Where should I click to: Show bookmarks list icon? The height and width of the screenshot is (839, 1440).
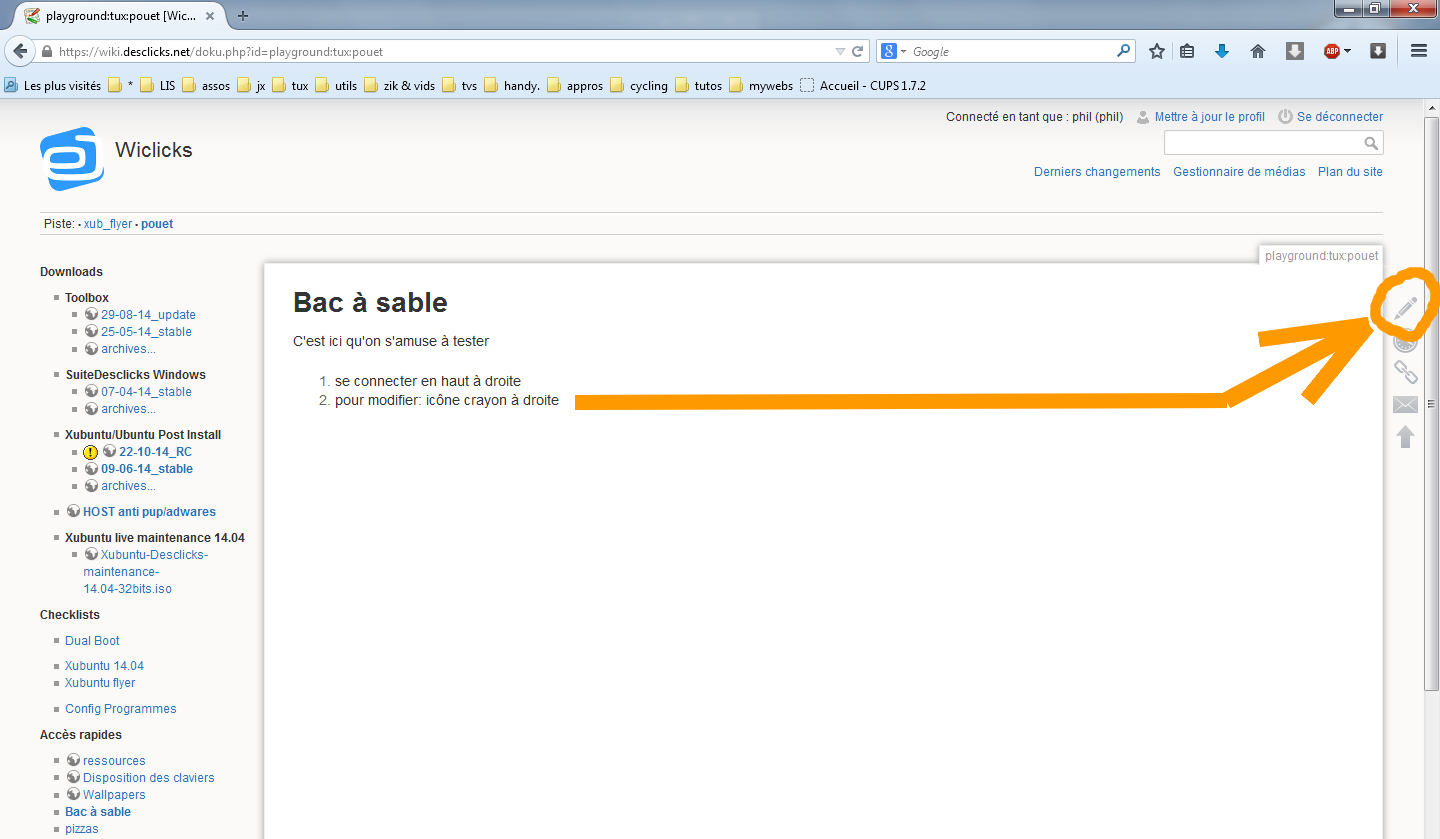[1187, 51]
